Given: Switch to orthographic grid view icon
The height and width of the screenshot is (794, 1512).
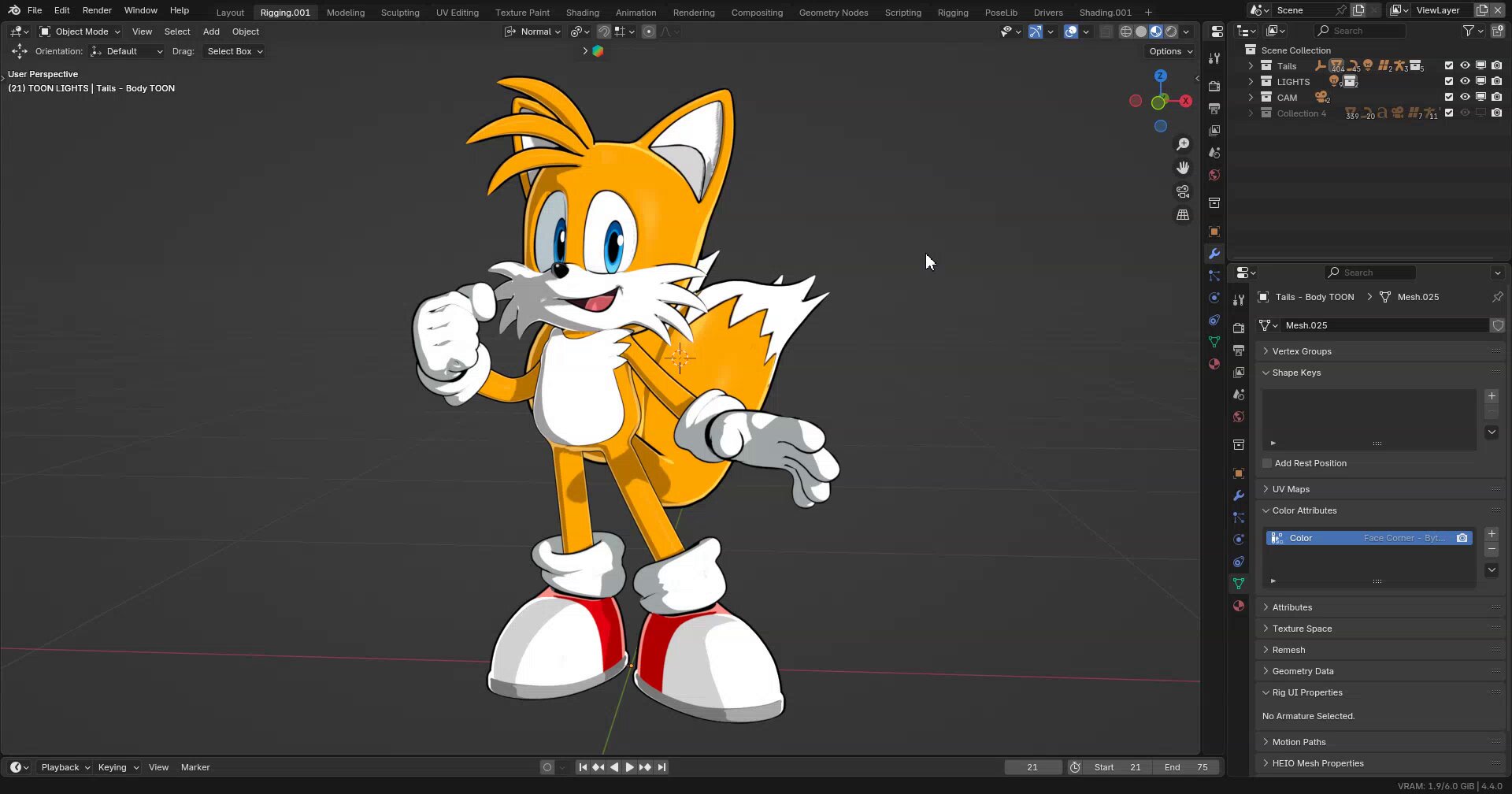Looking at the screenshot, I should [1183, 215].
